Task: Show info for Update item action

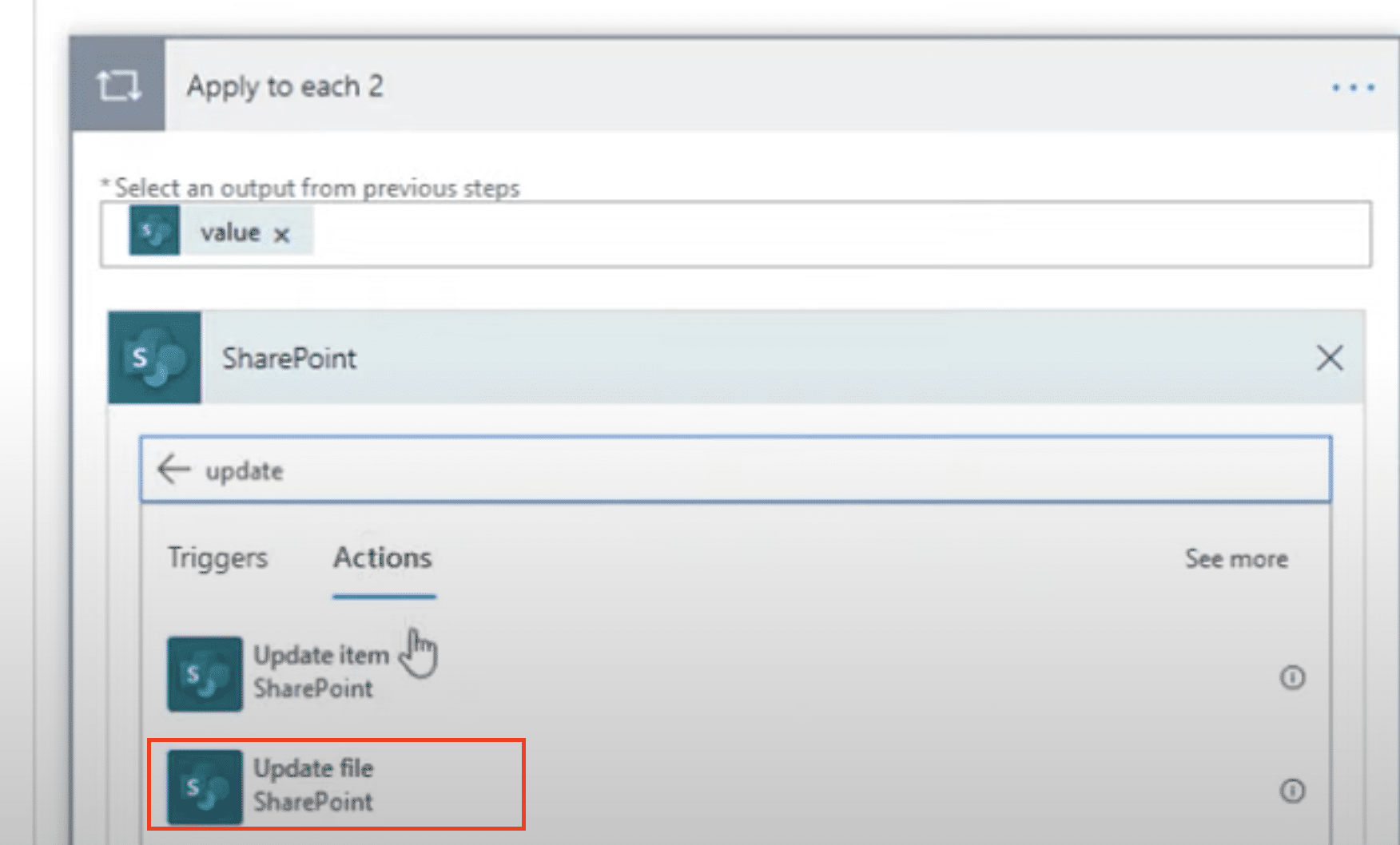Action: pyautogui.click(x=1292, y=677)
